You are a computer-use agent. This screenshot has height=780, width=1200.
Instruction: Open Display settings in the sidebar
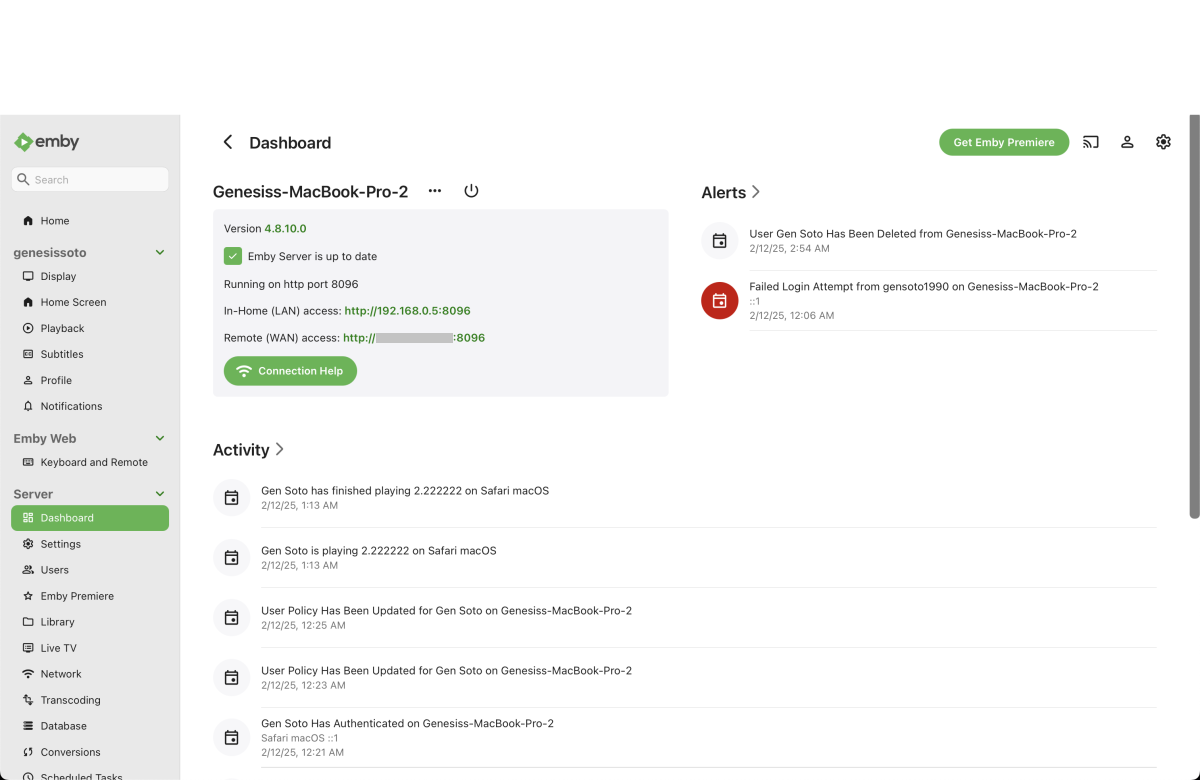[x=90, y=276]
